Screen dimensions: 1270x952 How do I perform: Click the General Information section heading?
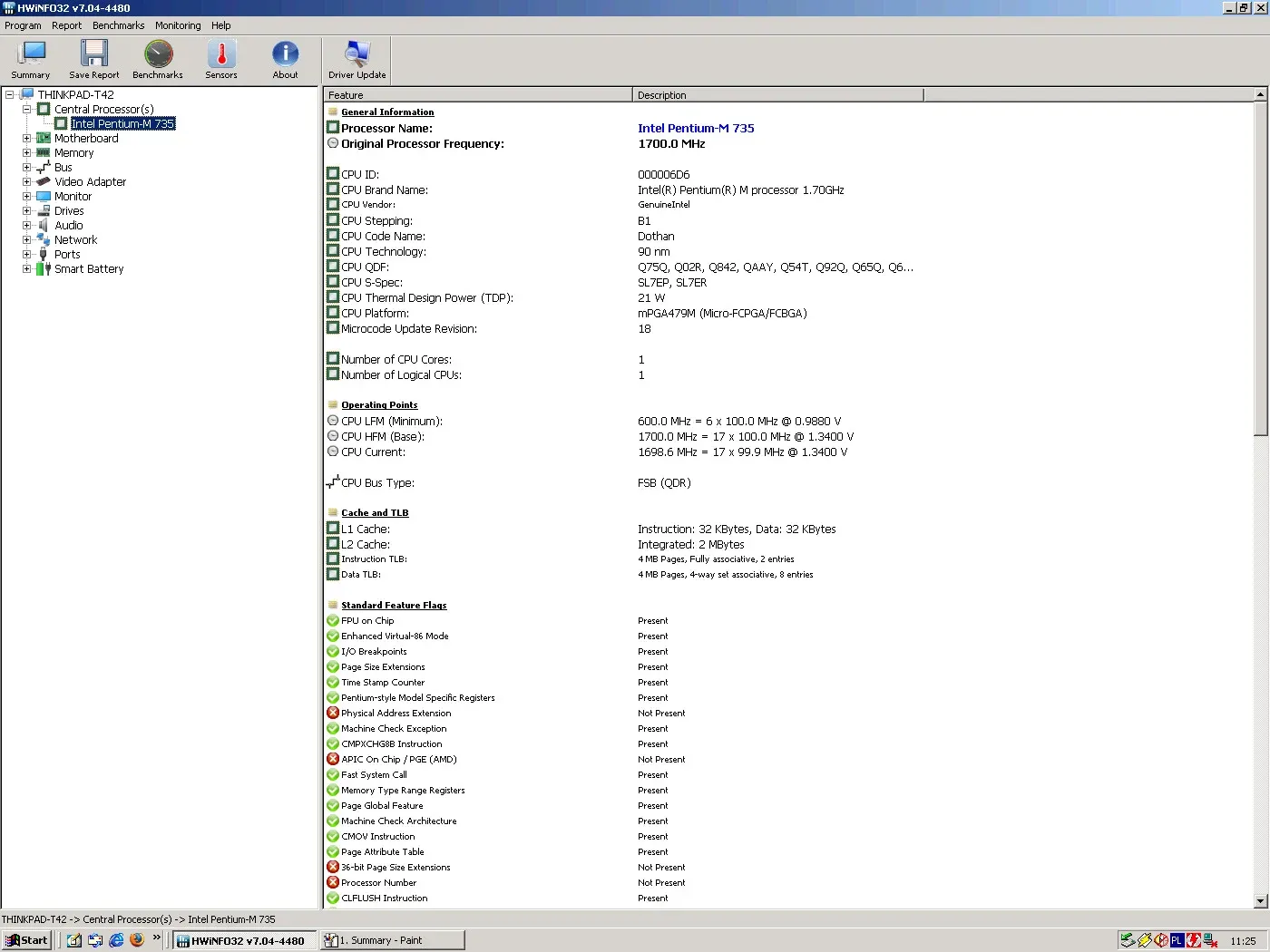coord(387,112)
